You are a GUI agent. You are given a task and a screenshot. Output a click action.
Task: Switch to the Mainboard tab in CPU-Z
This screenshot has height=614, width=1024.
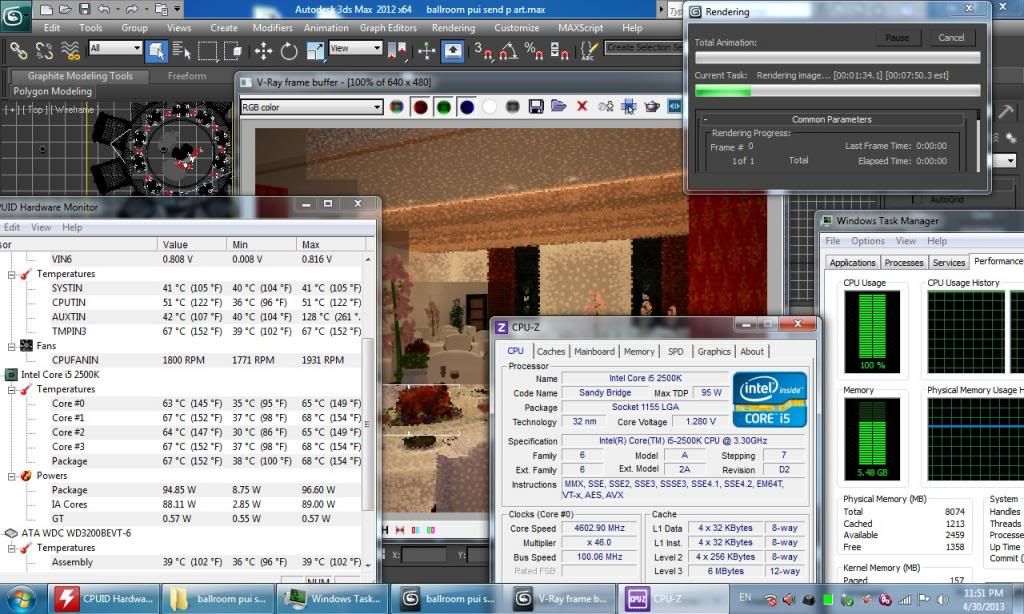(x=594, y=351)
